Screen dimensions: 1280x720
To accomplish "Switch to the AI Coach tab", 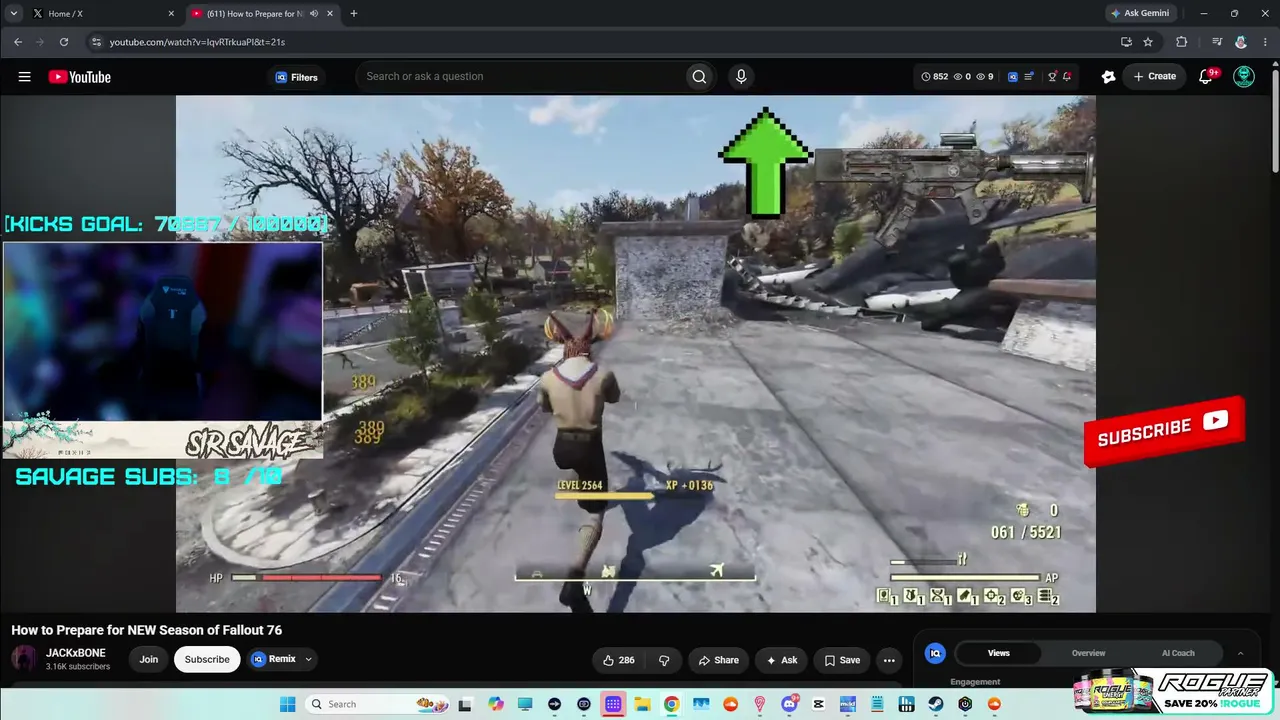I will [1178, 653].
